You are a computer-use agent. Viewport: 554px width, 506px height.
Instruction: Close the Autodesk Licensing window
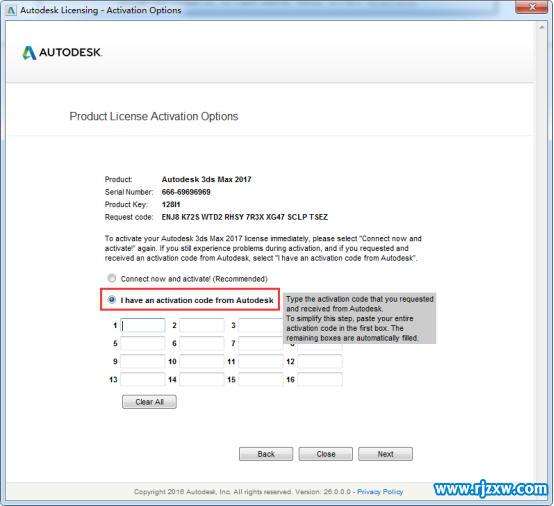tap(532, 7)
